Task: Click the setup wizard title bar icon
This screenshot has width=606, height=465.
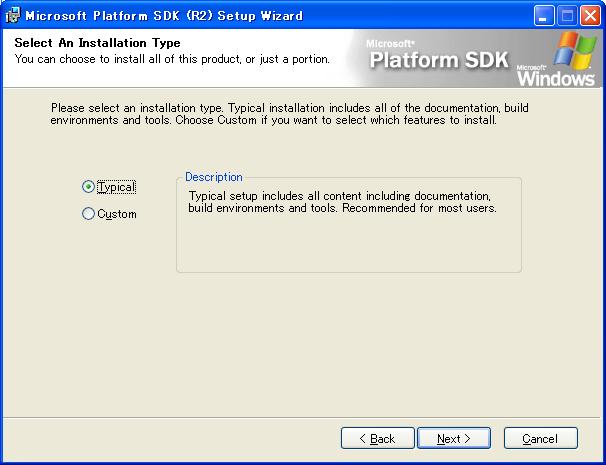Action: (13, 15)
